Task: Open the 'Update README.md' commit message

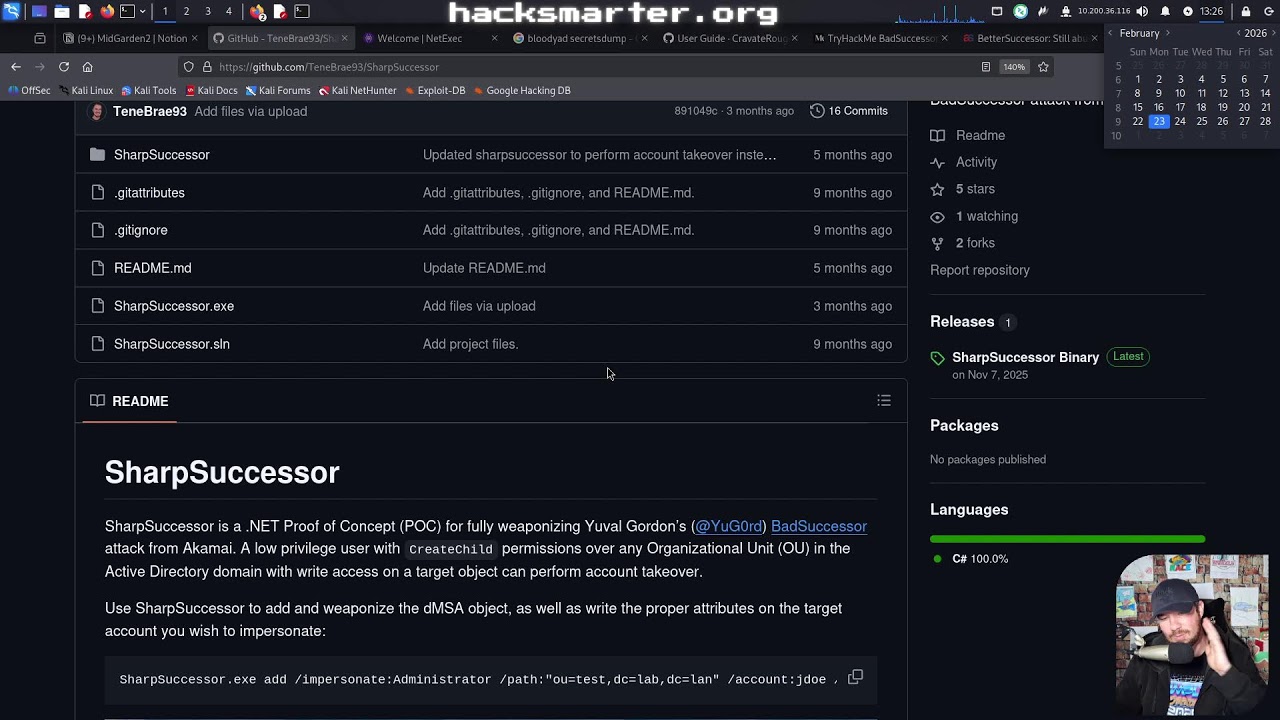Action: pos(484,268)
